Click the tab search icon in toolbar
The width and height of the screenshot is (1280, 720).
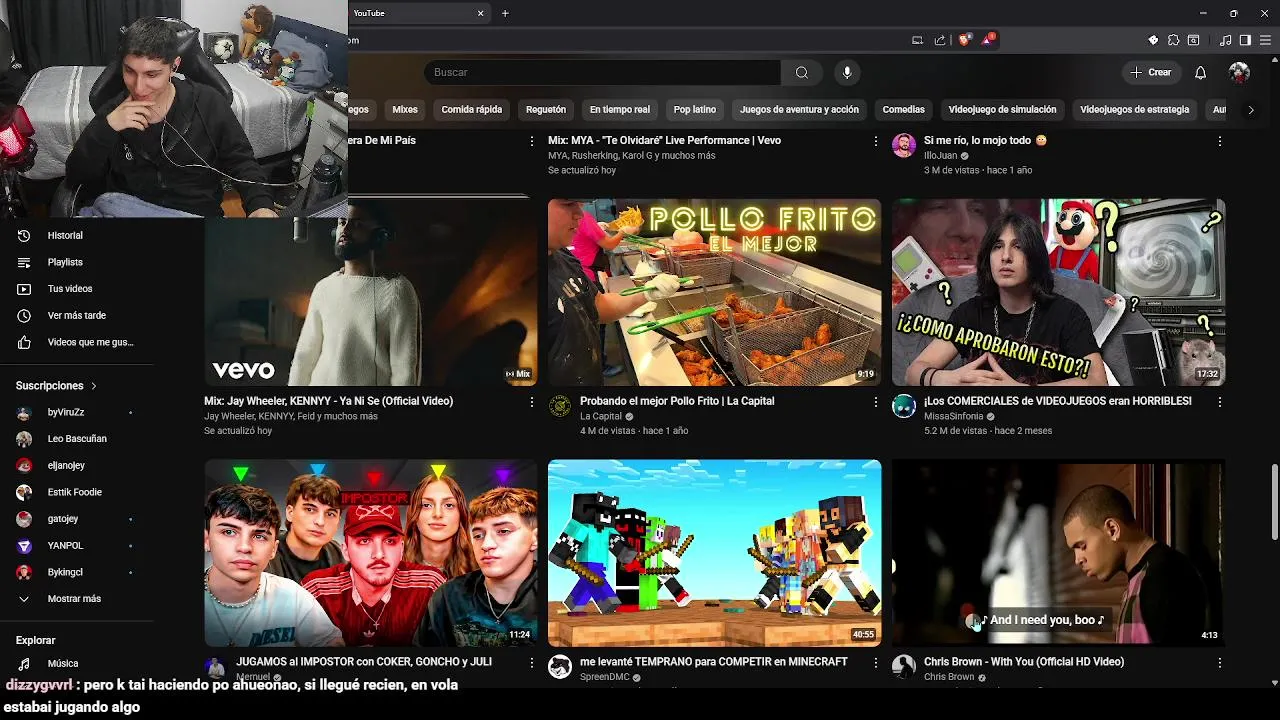pos(1193,40)
